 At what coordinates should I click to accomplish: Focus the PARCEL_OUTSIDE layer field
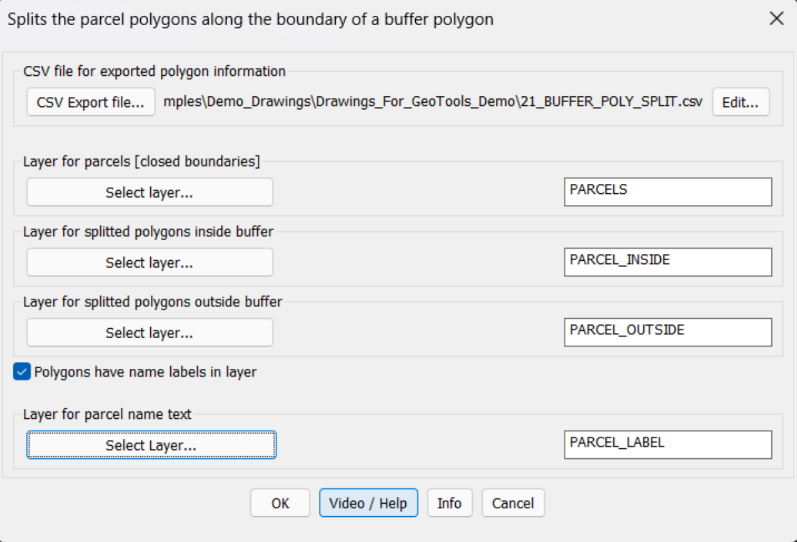coord(667,332)
